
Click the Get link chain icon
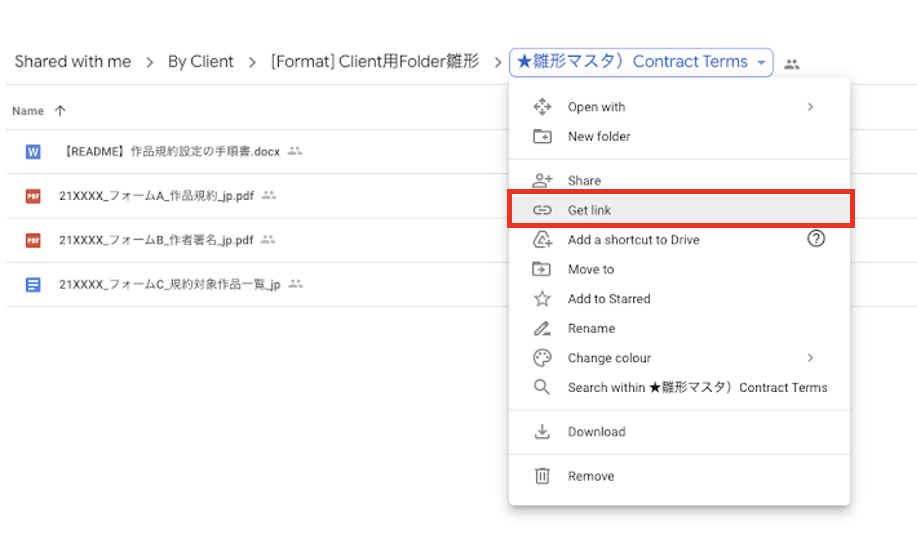click(x=542, y=210)
